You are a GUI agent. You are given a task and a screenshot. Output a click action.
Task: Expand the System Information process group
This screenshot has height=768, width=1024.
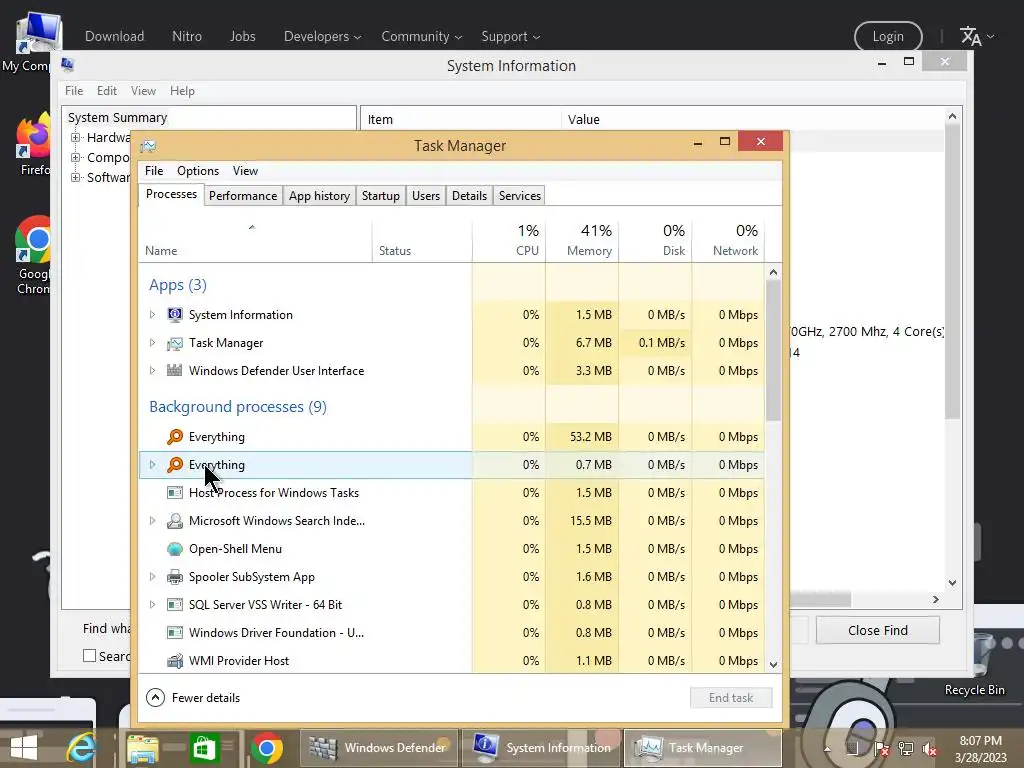pos(152,315)
